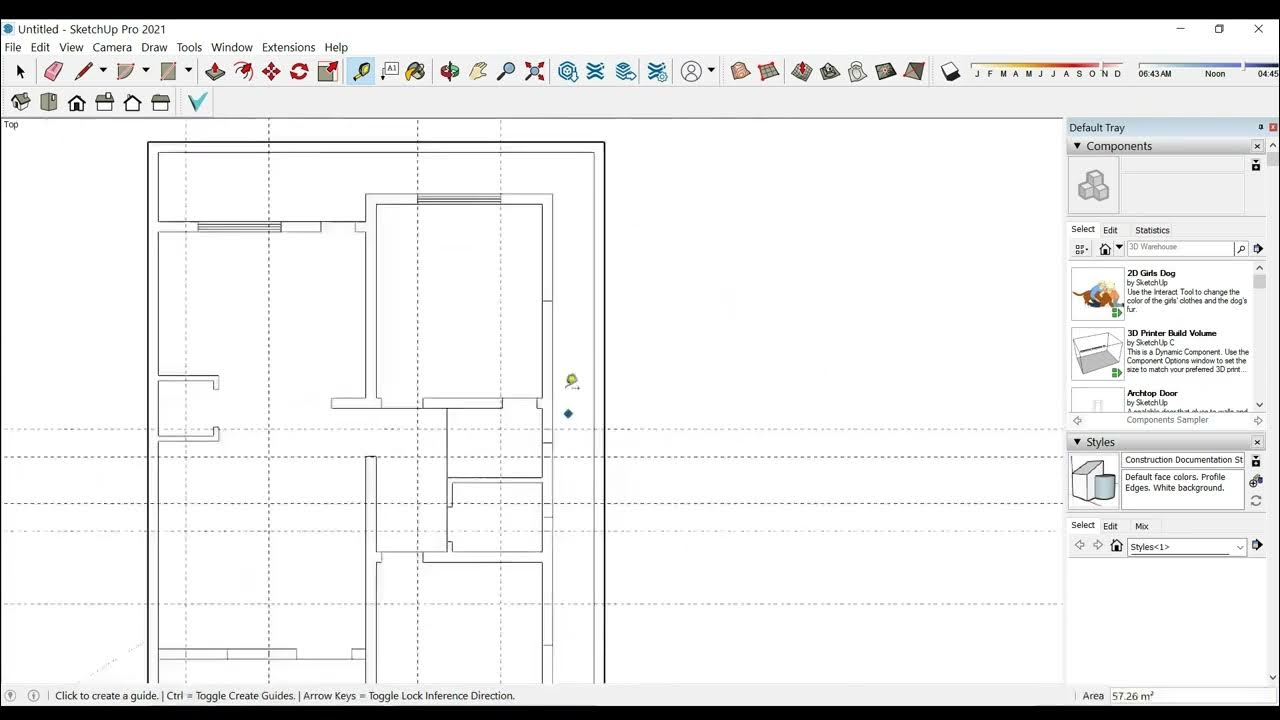1280x720 pixels.
Task: Choose the Arc drawing tool
Action: 125,71
